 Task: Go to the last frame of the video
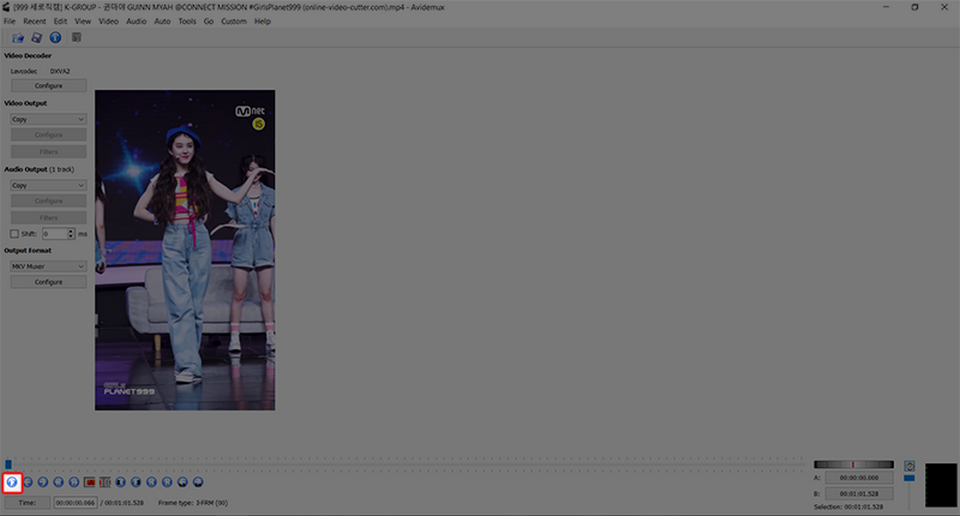tap(167, 482)
